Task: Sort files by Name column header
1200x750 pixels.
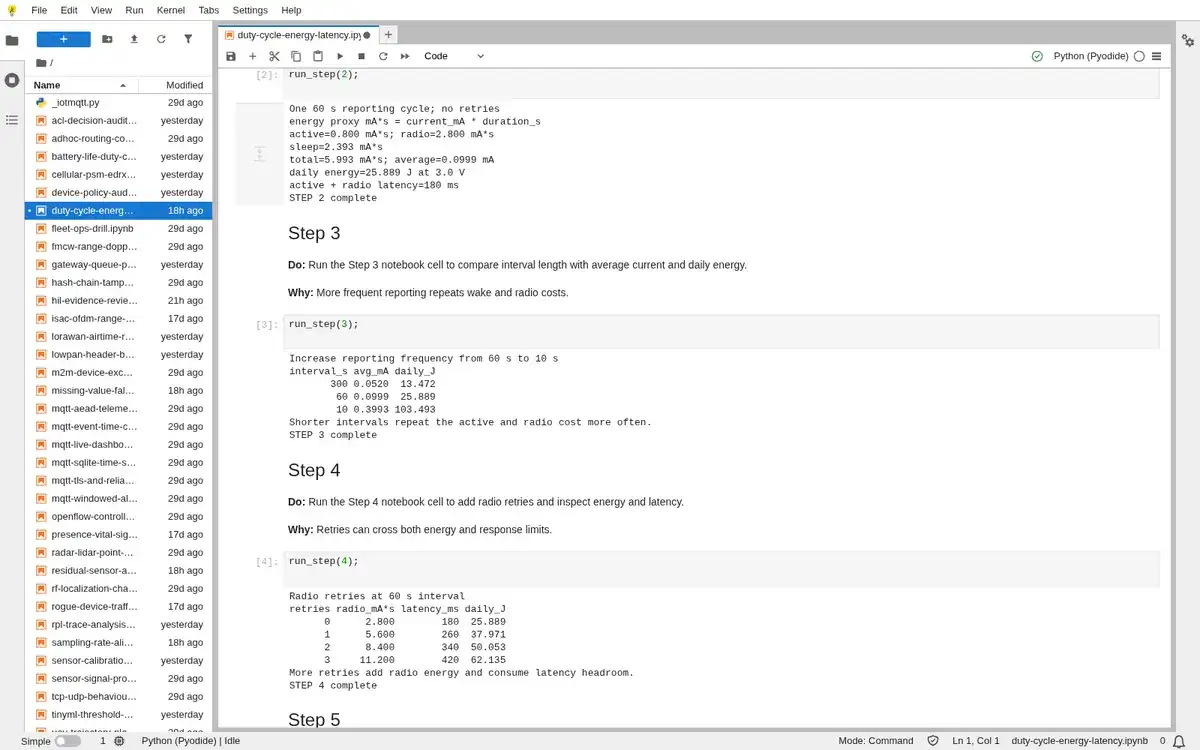Action: pyautogui.click(x=80, y=85)
